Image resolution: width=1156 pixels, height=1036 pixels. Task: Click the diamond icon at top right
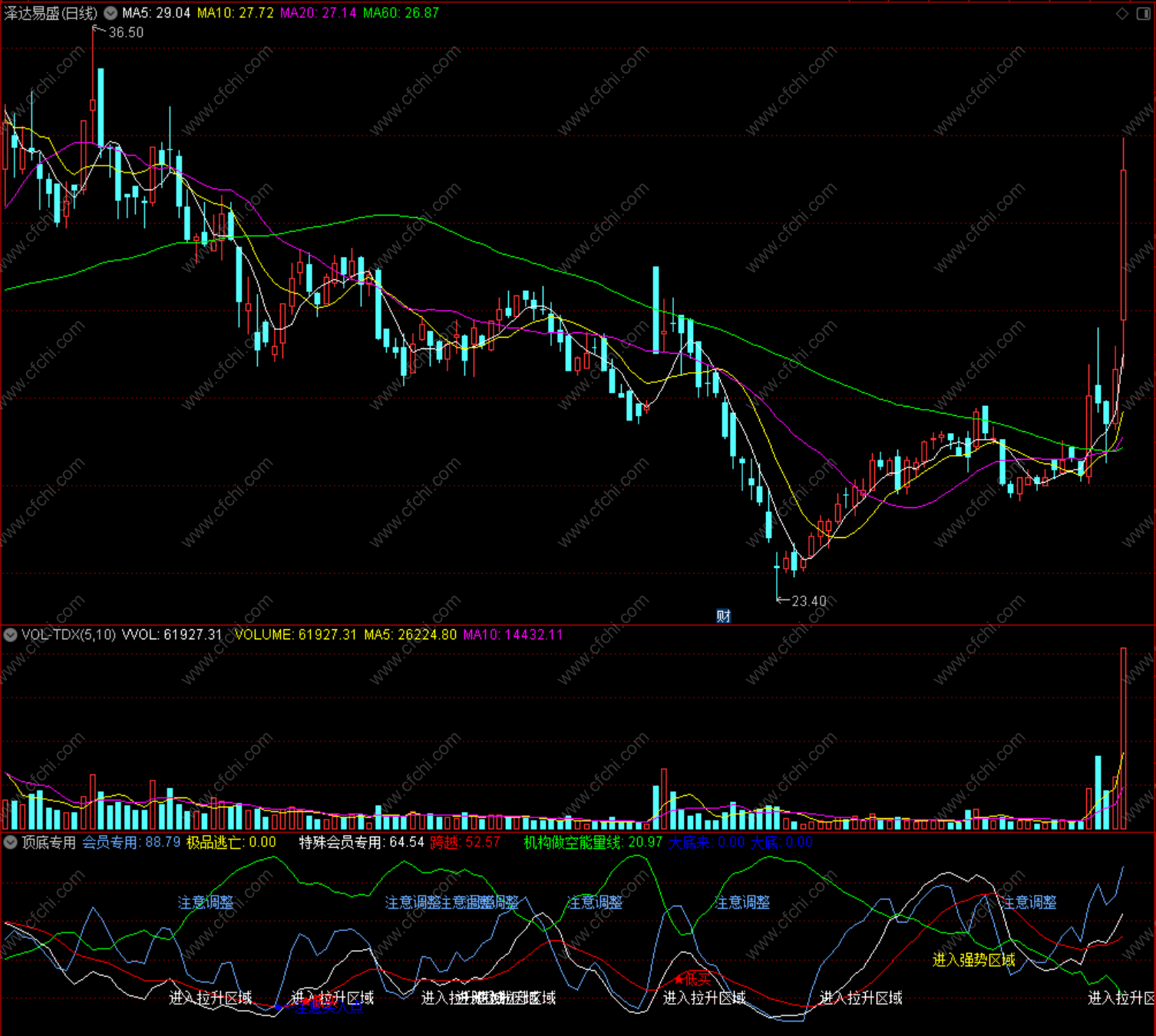point(1122,13)
